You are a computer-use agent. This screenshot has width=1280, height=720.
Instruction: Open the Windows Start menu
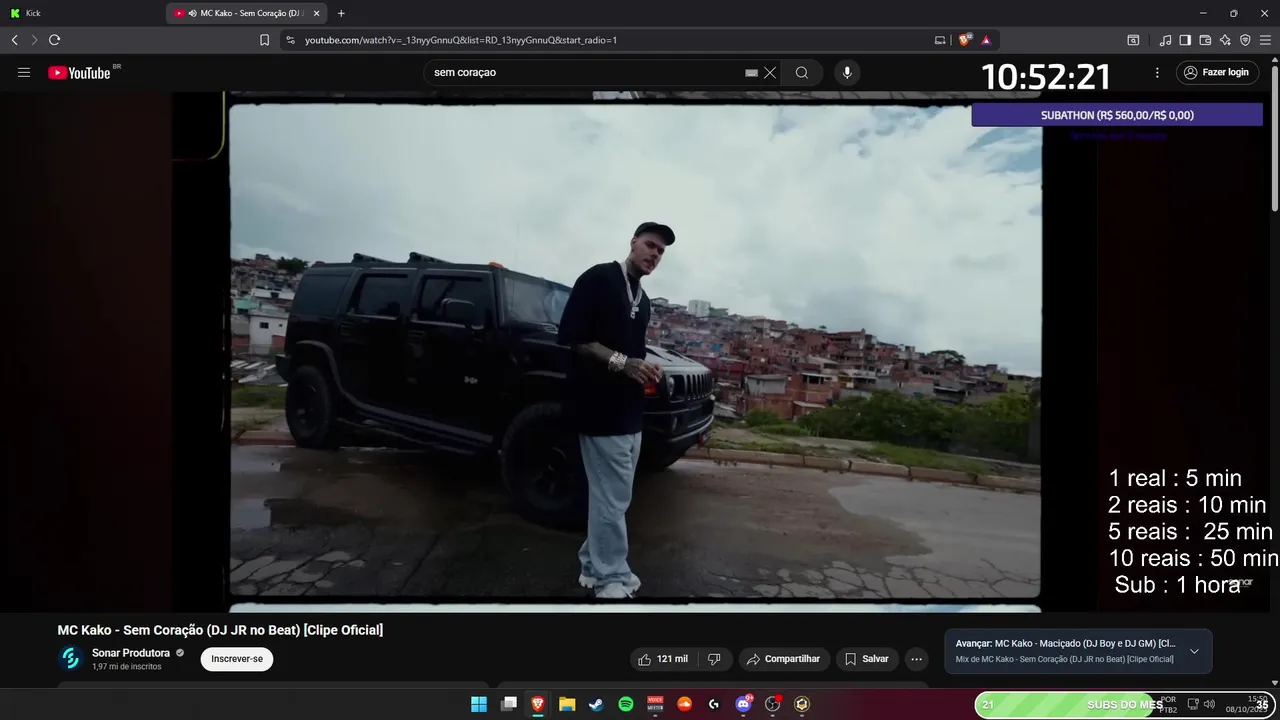[479, 704]
